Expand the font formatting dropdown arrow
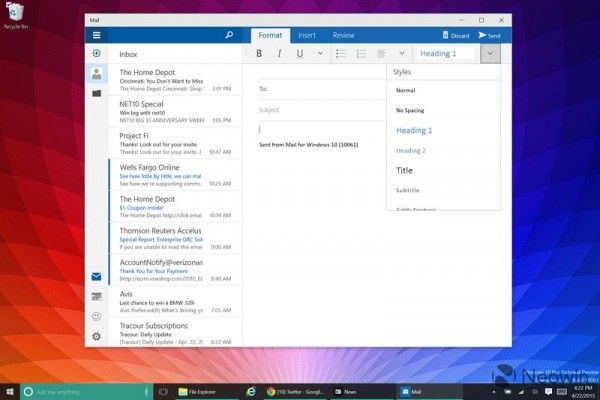Viewport: 600px width, 400px height. pos(319,54)
